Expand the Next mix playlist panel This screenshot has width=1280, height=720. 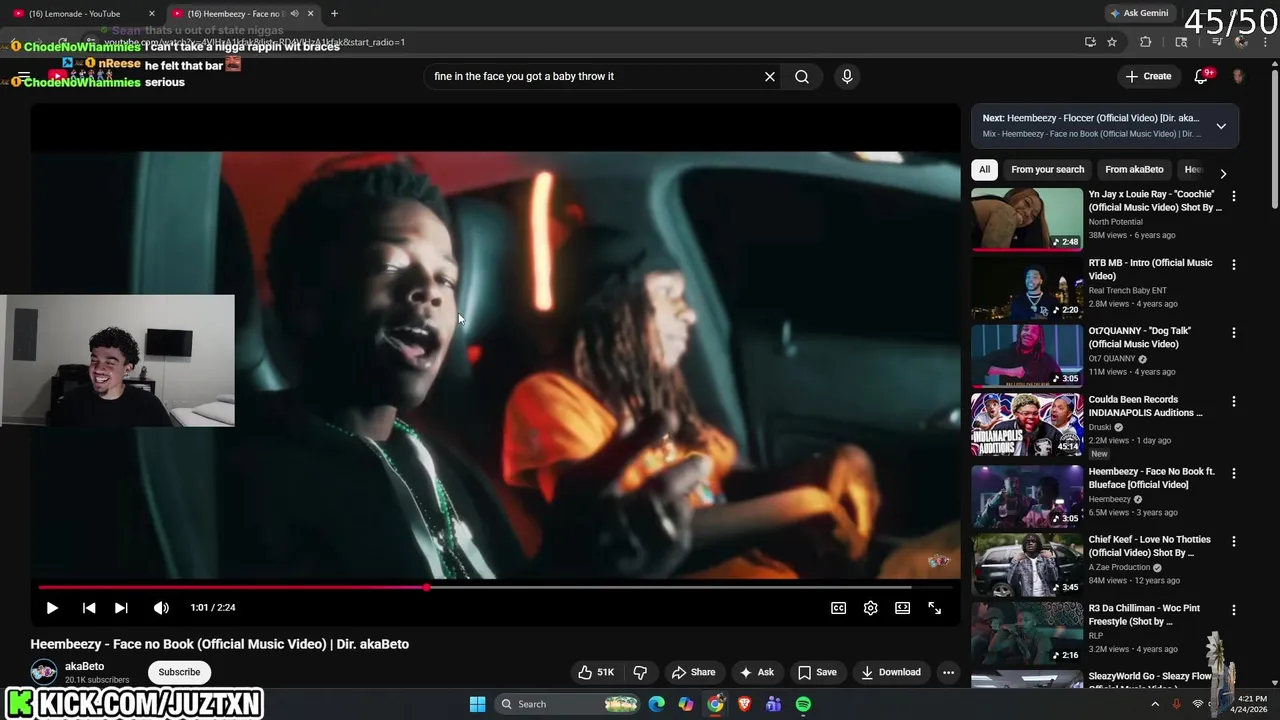coord(1221,126)
